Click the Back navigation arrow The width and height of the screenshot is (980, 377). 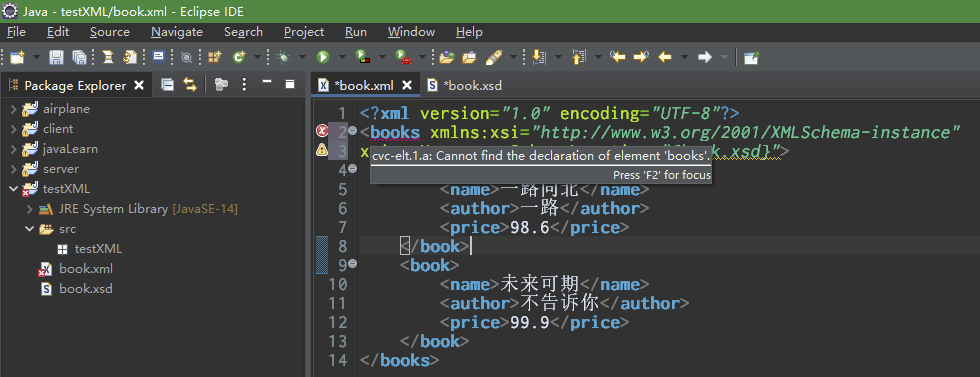665,58
